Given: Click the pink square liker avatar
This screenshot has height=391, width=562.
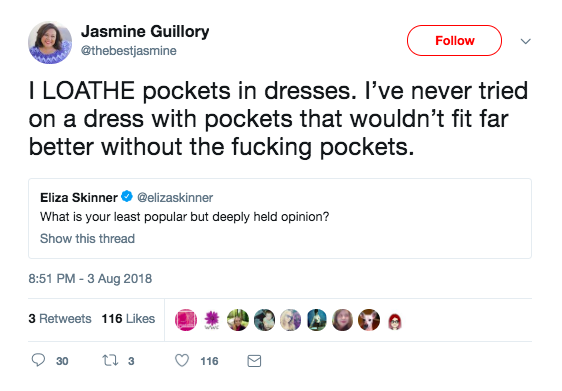Looking at the screenshot, I should (x=186, y=320).
